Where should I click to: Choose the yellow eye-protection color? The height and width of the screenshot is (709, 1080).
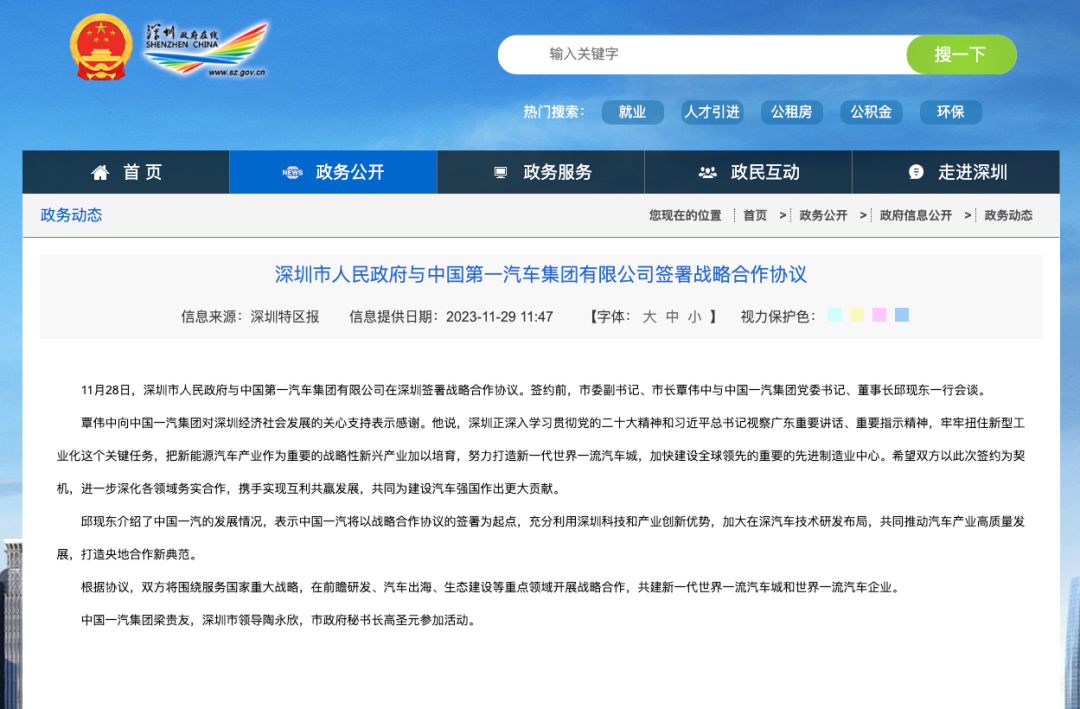[857, 315]
